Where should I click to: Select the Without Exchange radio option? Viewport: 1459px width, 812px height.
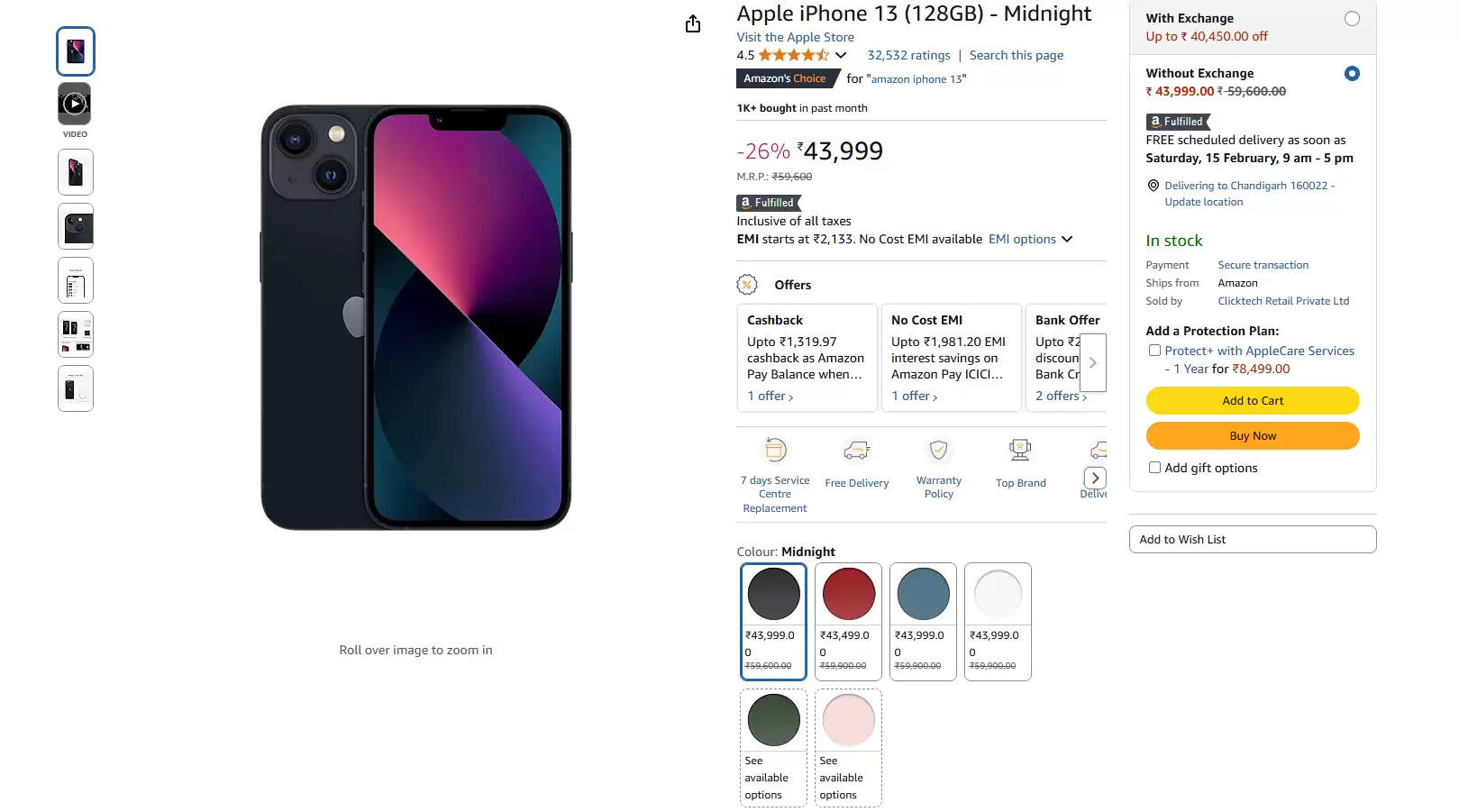(1352, 74)
